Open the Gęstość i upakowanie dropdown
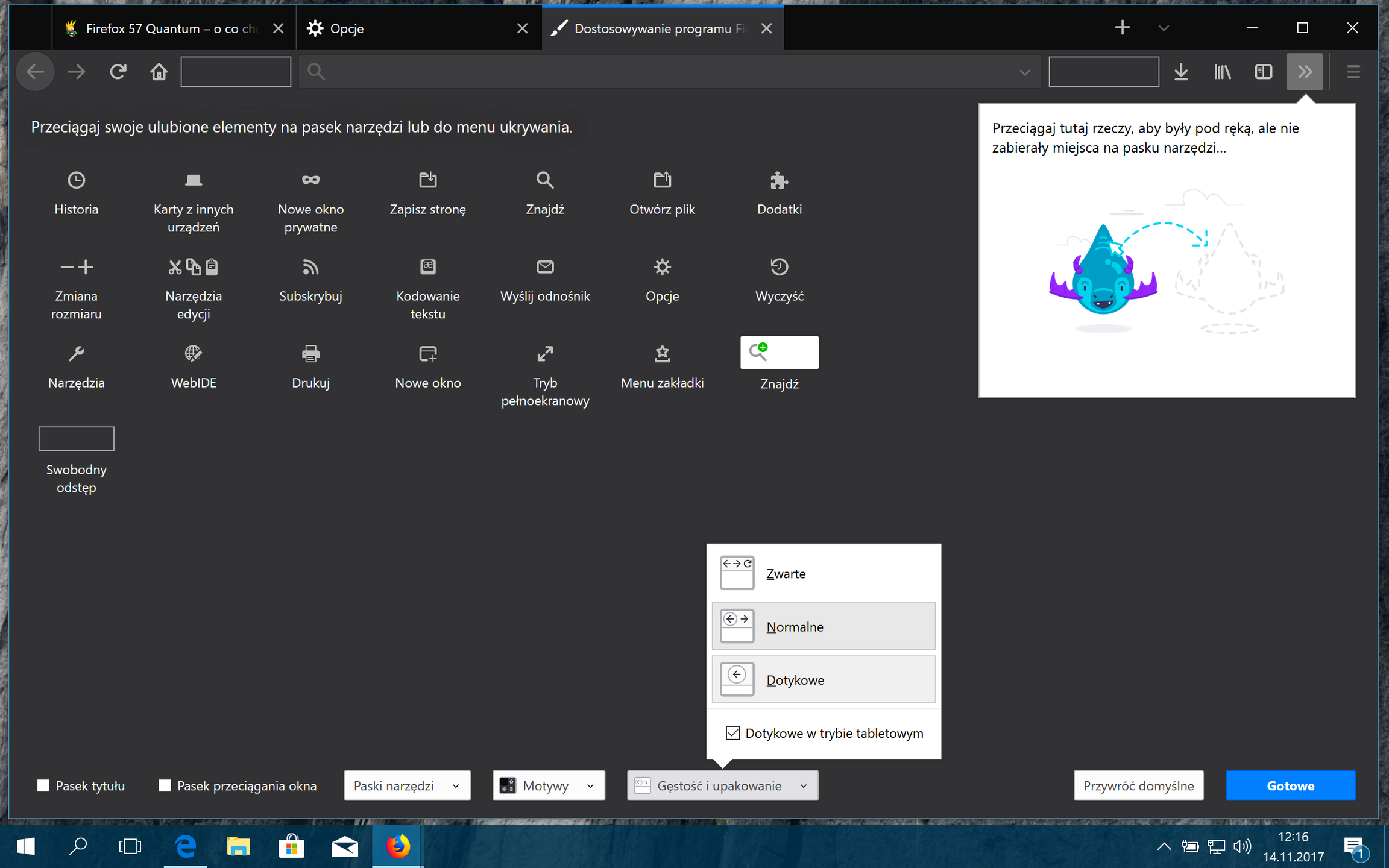 (x=722, y=785)
